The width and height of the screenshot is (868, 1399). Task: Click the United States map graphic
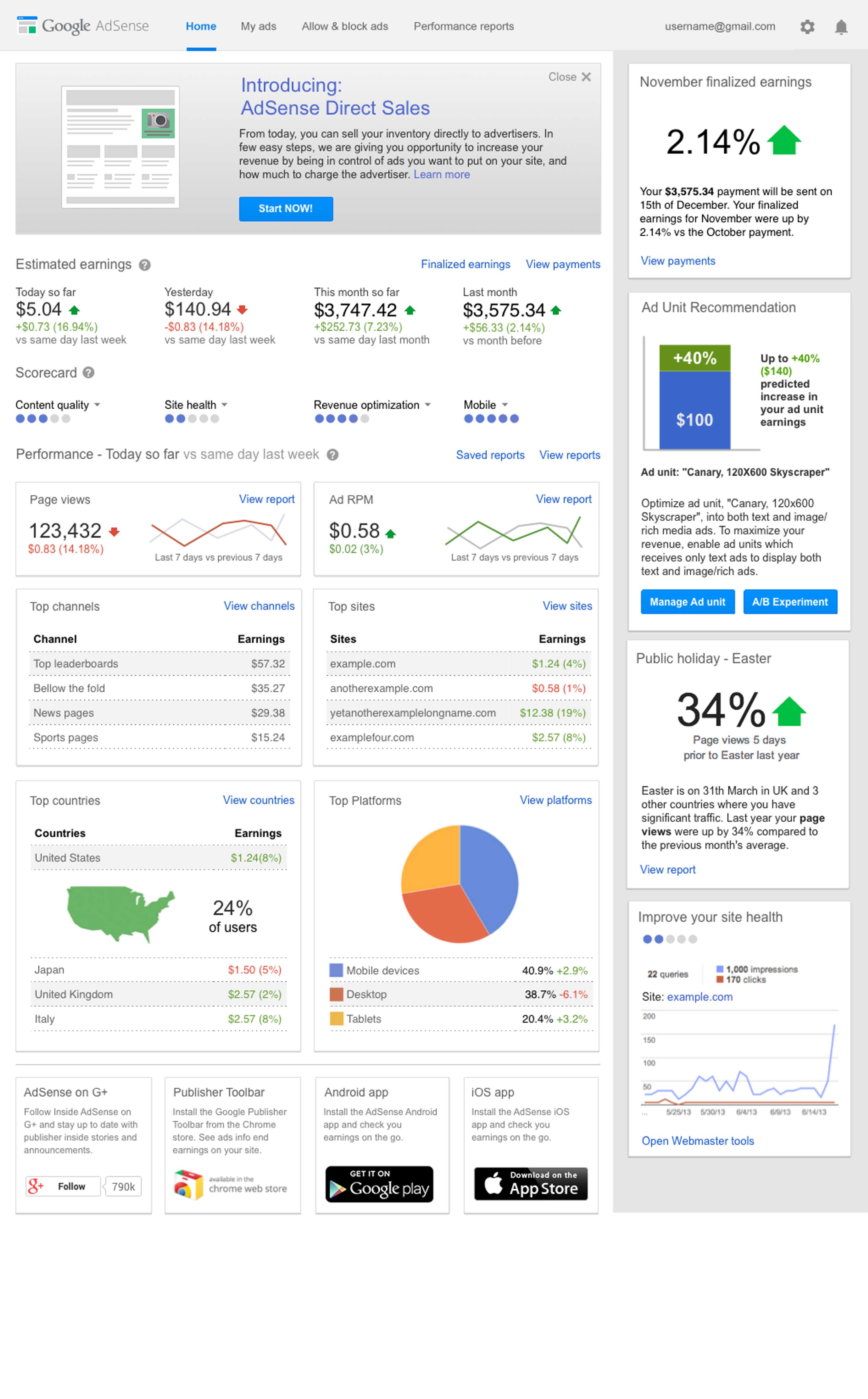pos(121,914)
